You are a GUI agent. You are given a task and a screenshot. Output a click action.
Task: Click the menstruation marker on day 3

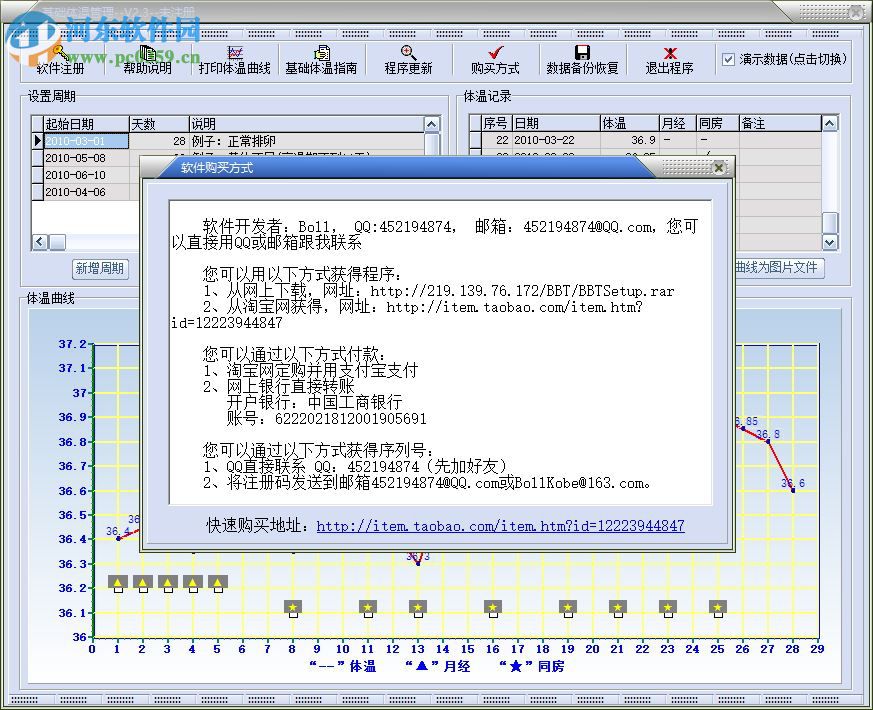click(x=168, y=582)
